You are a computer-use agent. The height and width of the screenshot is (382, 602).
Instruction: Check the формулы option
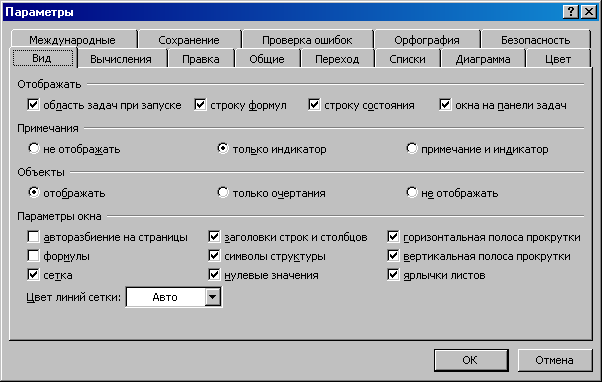pos(33,256)
